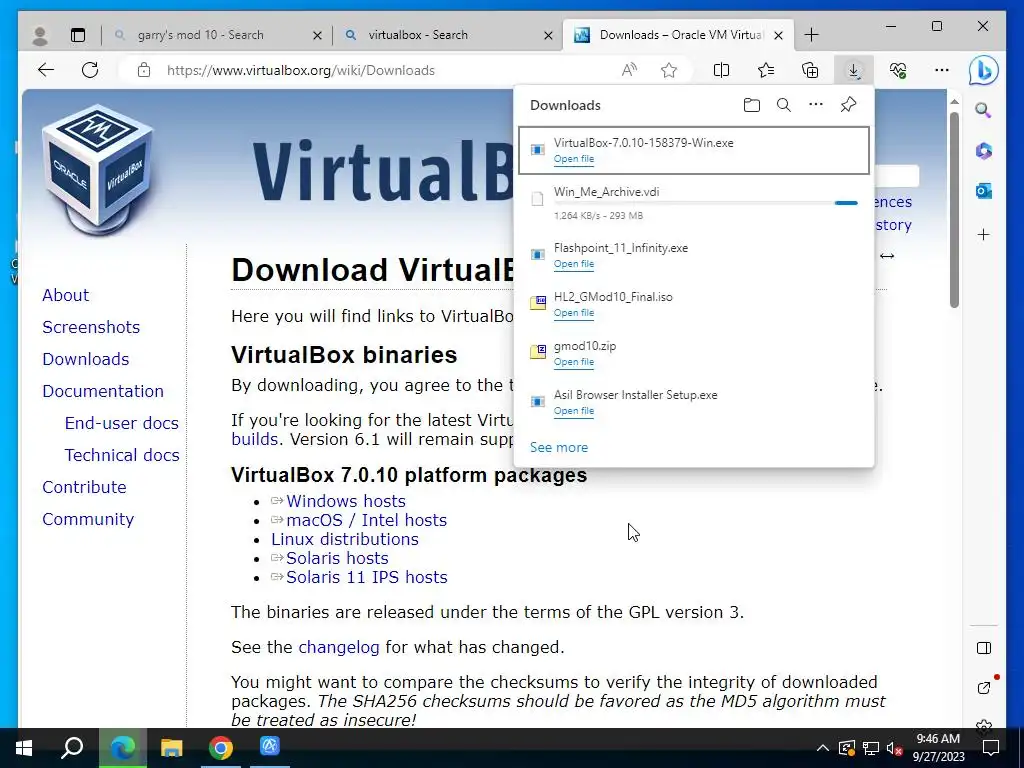This screenshot has width=1024, height=768.
Task: Download Solaris hosts package
Action: [x=337, y=558]
